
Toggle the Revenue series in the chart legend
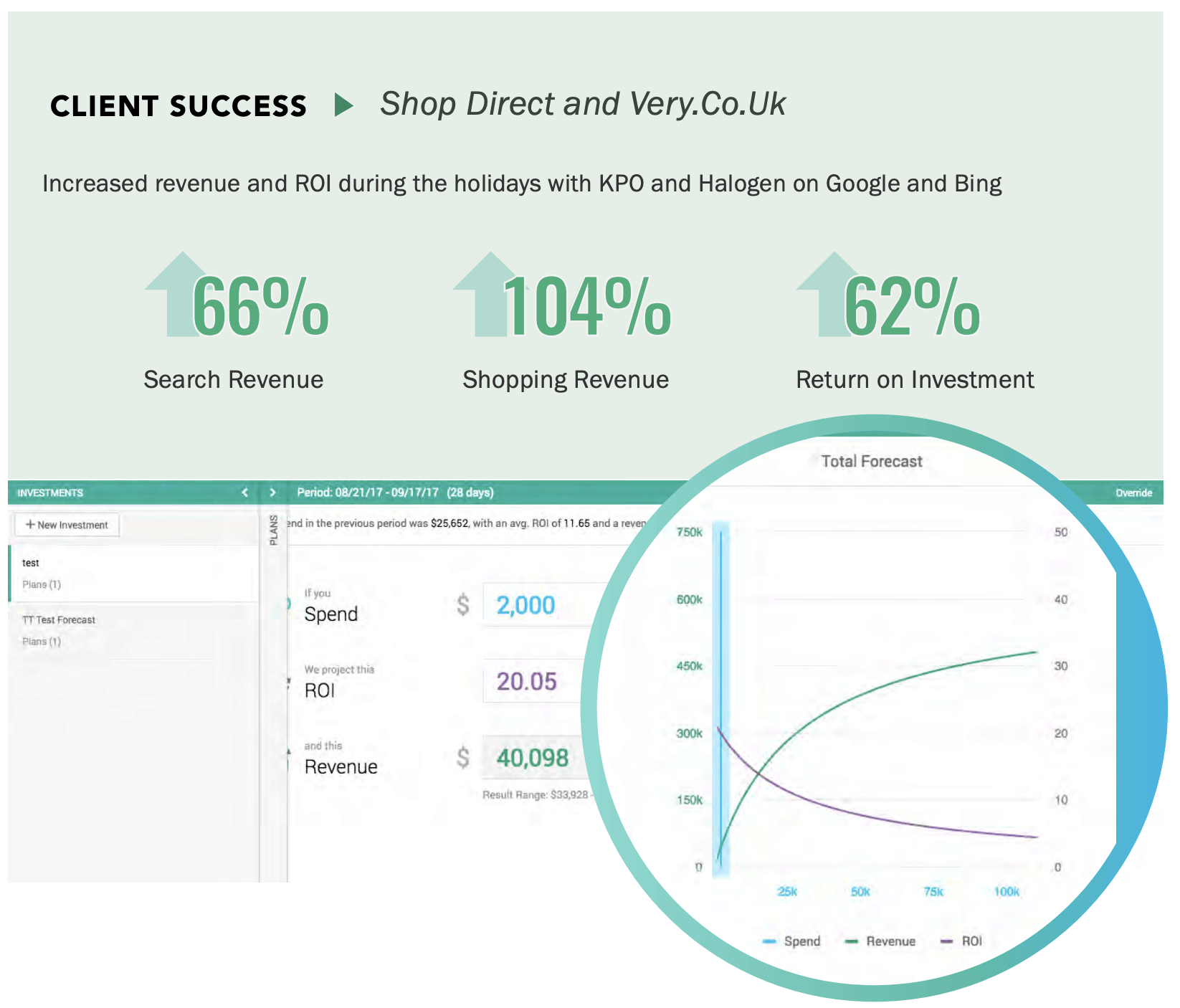click(881, 941)
